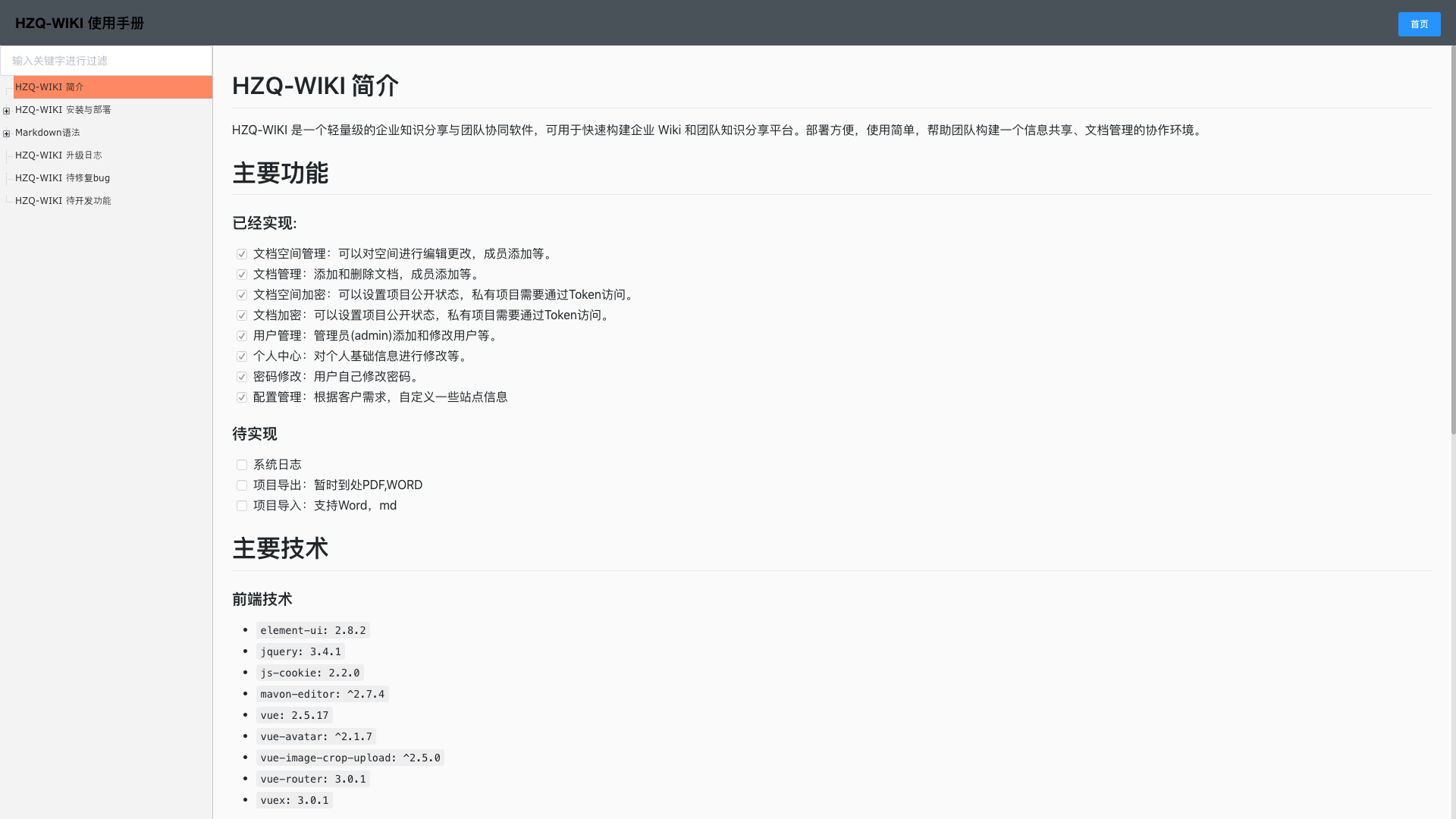1456x819 pixels.
Task: Click the 待实现 subheading
Action: point(255,434)
